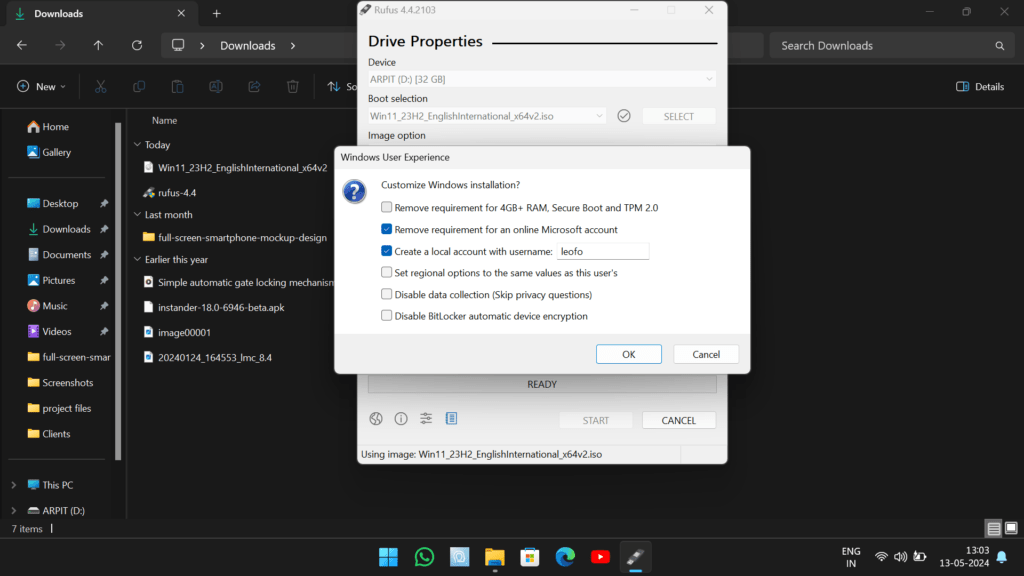Click the READY progress bar in Rufus
The width and height of the screenshot is (1024, 576).
pyautogui.click(x=541, y=384)
